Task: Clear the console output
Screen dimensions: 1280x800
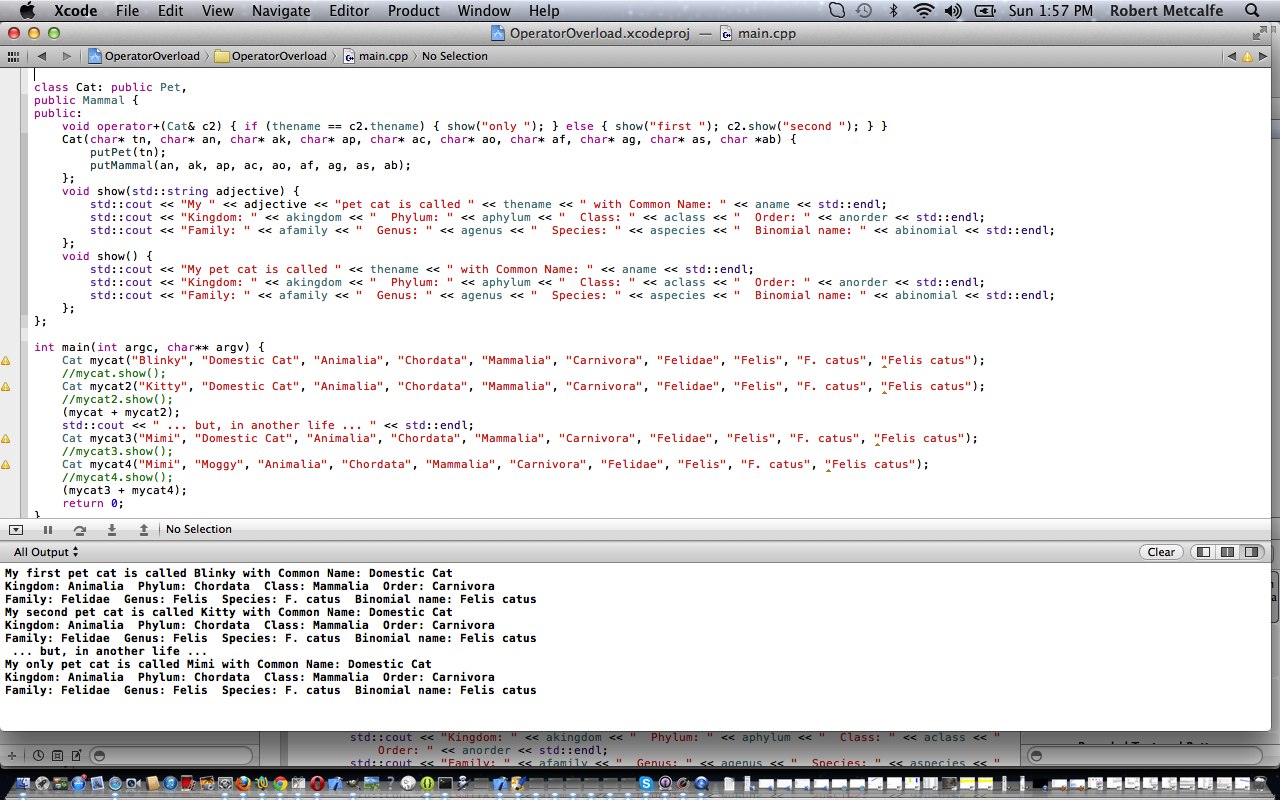Action: point(1161,552)
